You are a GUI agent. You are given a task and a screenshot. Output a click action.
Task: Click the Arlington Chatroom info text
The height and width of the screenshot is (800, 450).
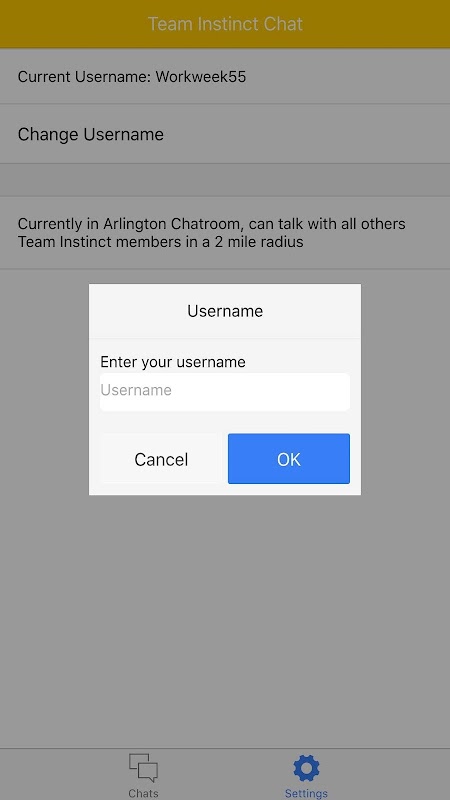point(212,233)
